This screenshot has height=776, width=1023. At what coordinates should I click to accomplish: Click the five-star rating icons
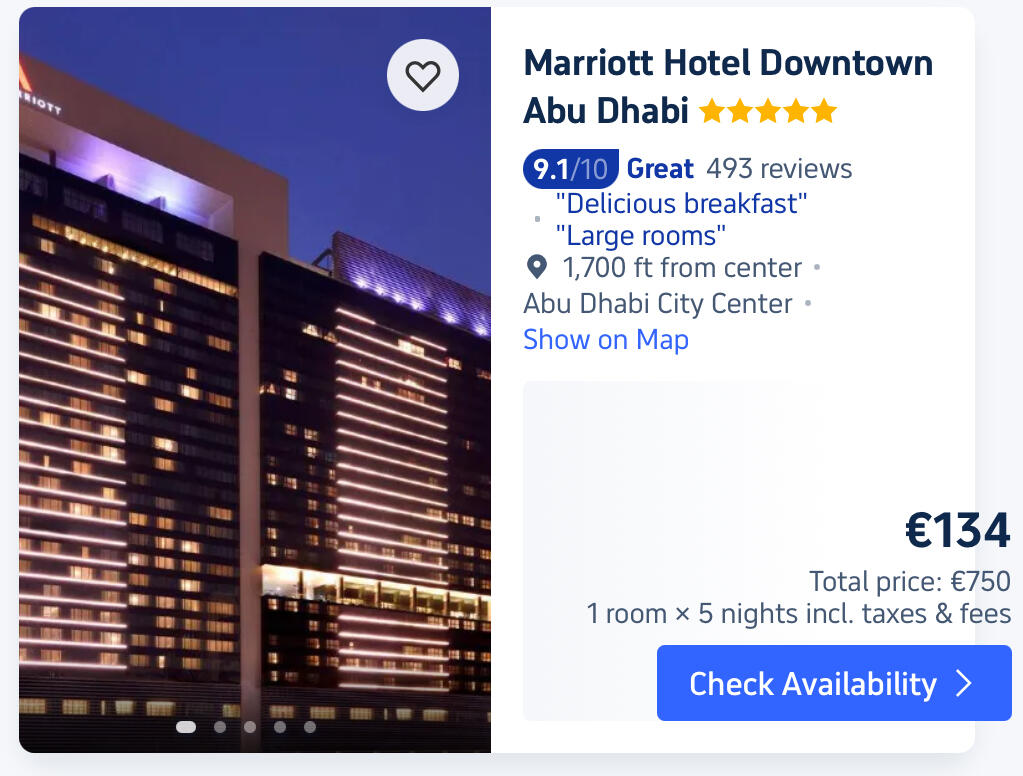coord(768,111)
